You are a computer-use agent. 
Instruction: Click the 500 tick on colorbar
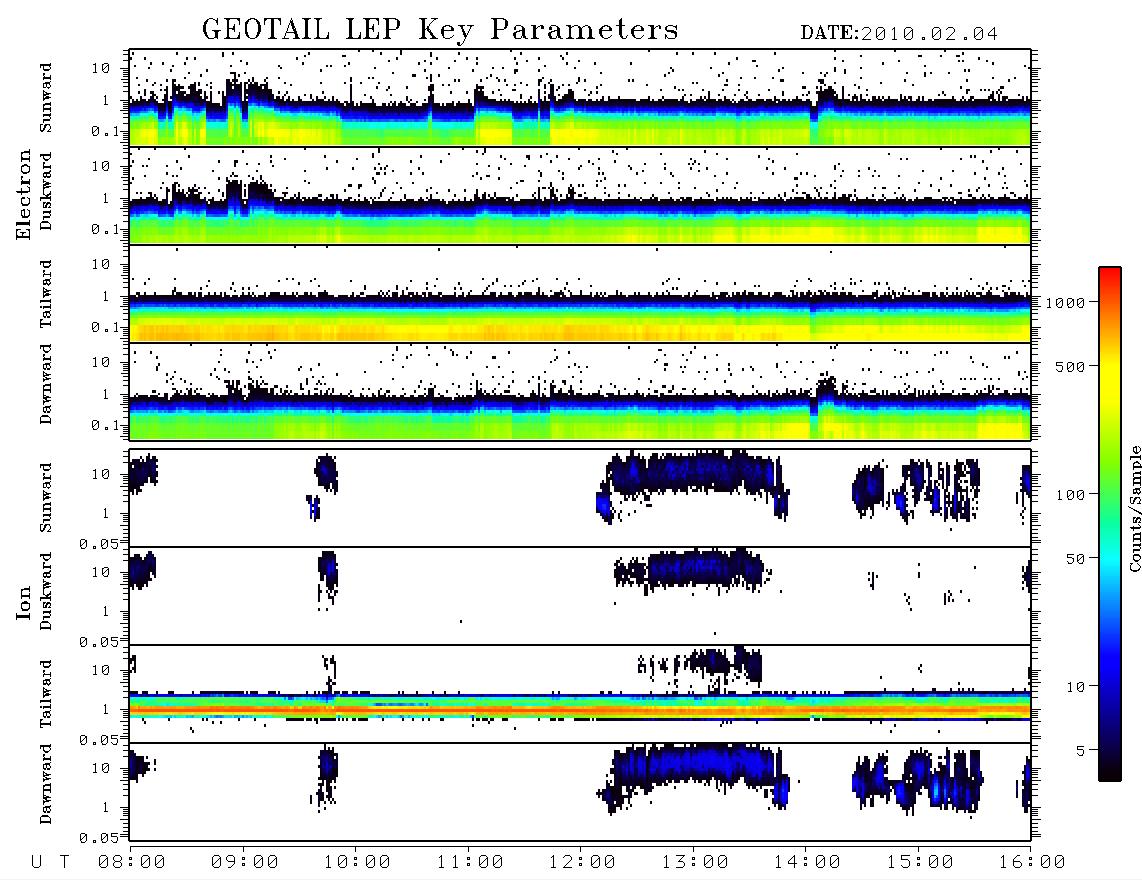(x=1070, y=366)
